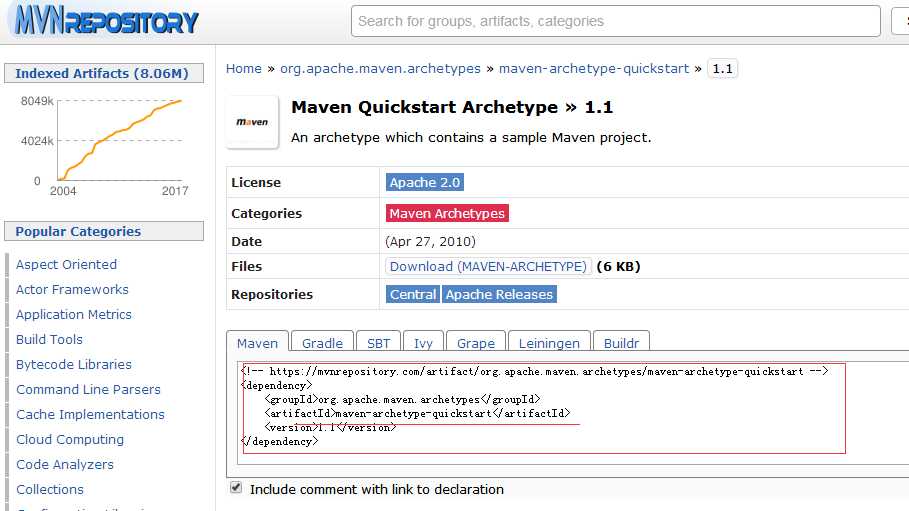The height and width of the screenshot is (511, 909).
Task: Click the Maven artifact logo thumbnail
Action: point(252,122)
